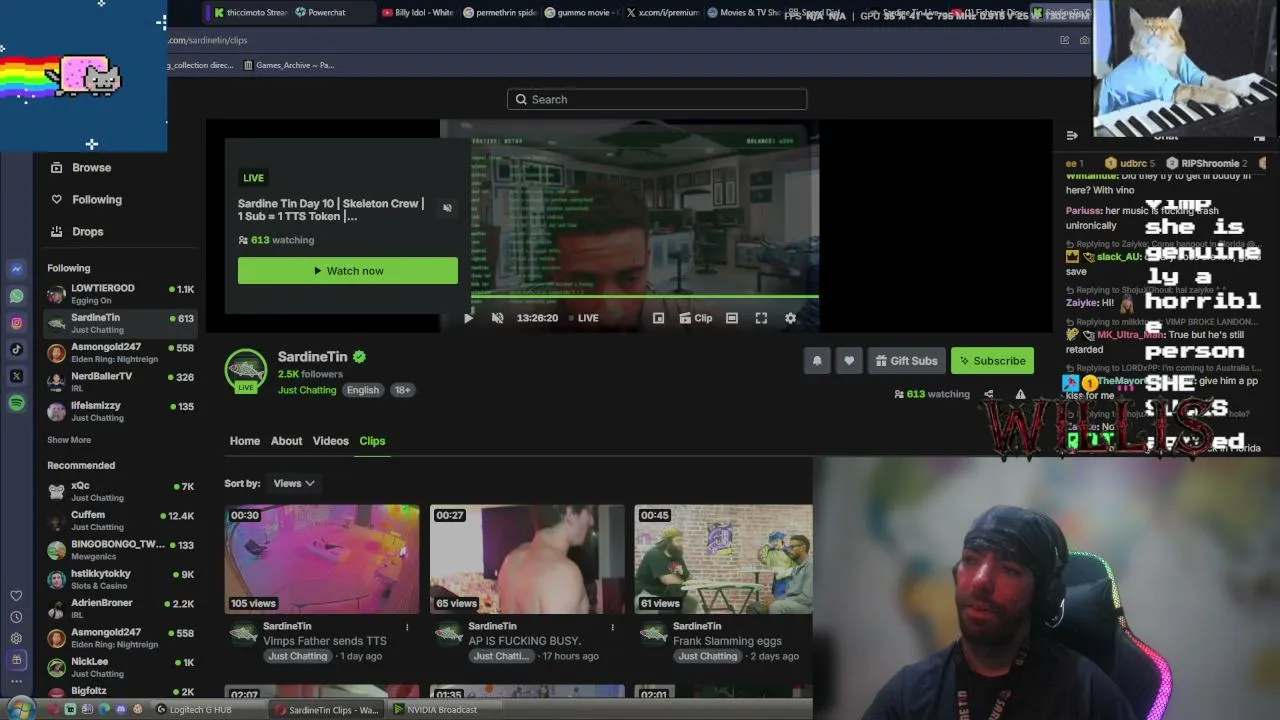Viewport: 1280px width, 720px height.
Task: Create a clip with the Clip button
Action: click(x=696, y=318)
